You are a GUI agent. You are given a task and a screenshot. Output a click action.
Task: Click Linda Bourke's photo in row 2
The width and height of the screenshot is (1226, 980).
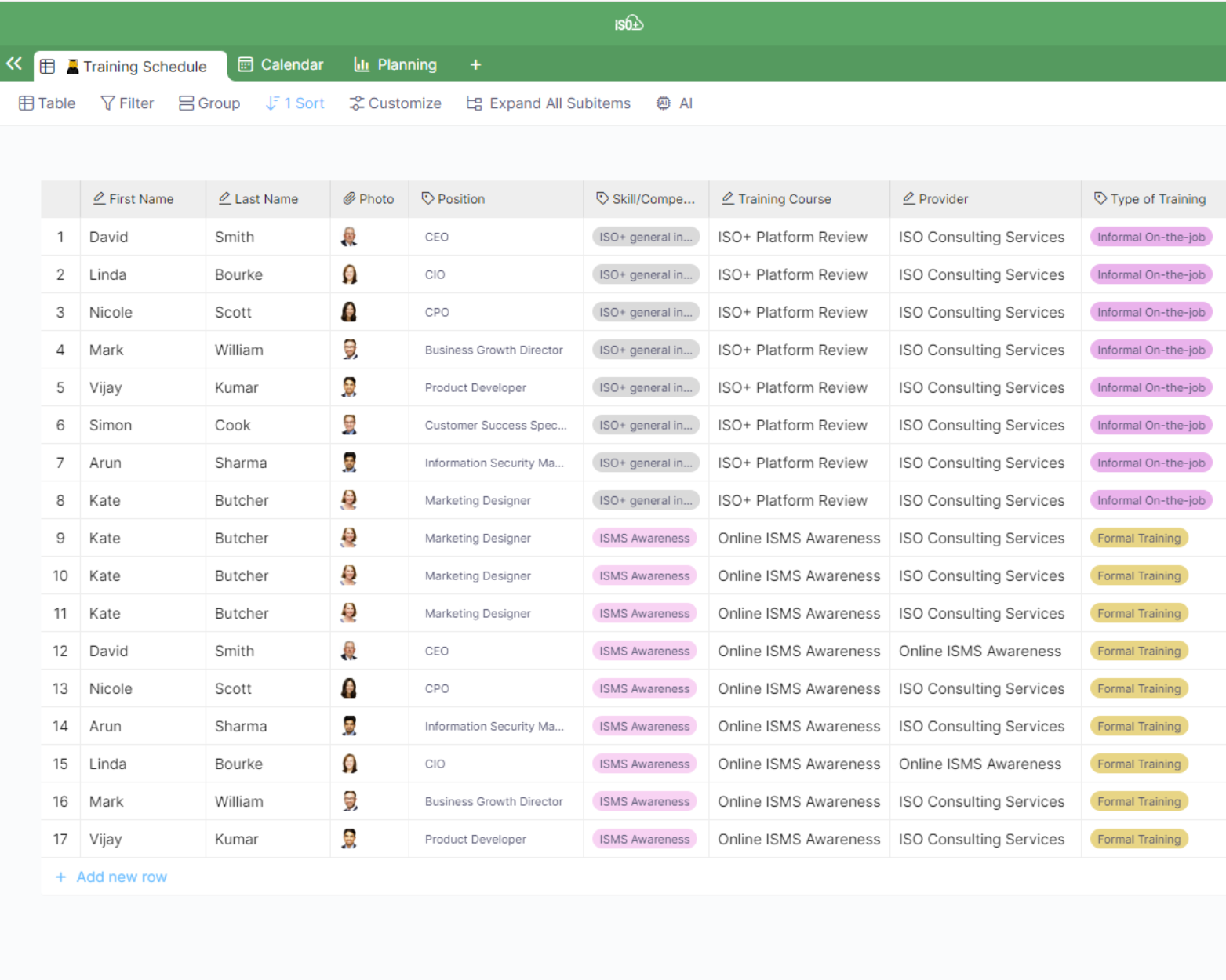pos(349,274)
